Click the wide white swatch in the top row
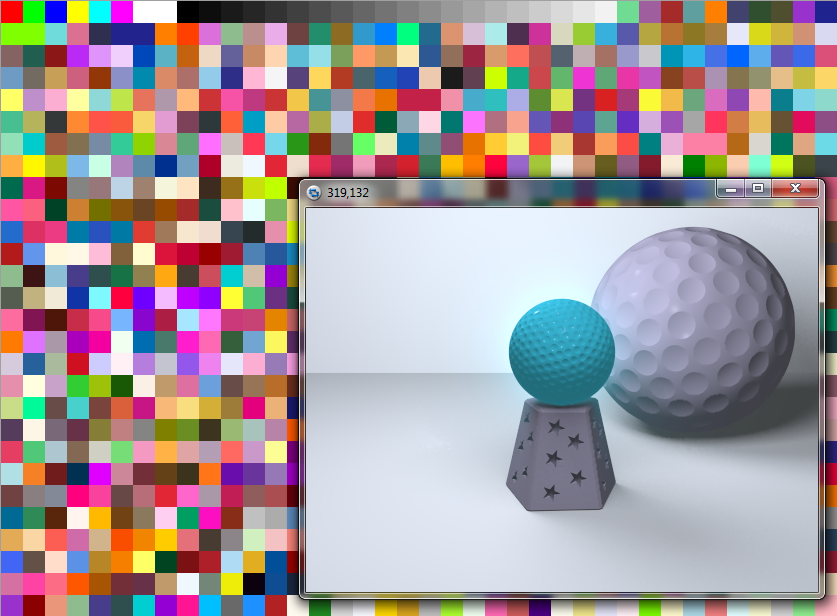Viewport: 837px width, 616px height. coord(154,11)
